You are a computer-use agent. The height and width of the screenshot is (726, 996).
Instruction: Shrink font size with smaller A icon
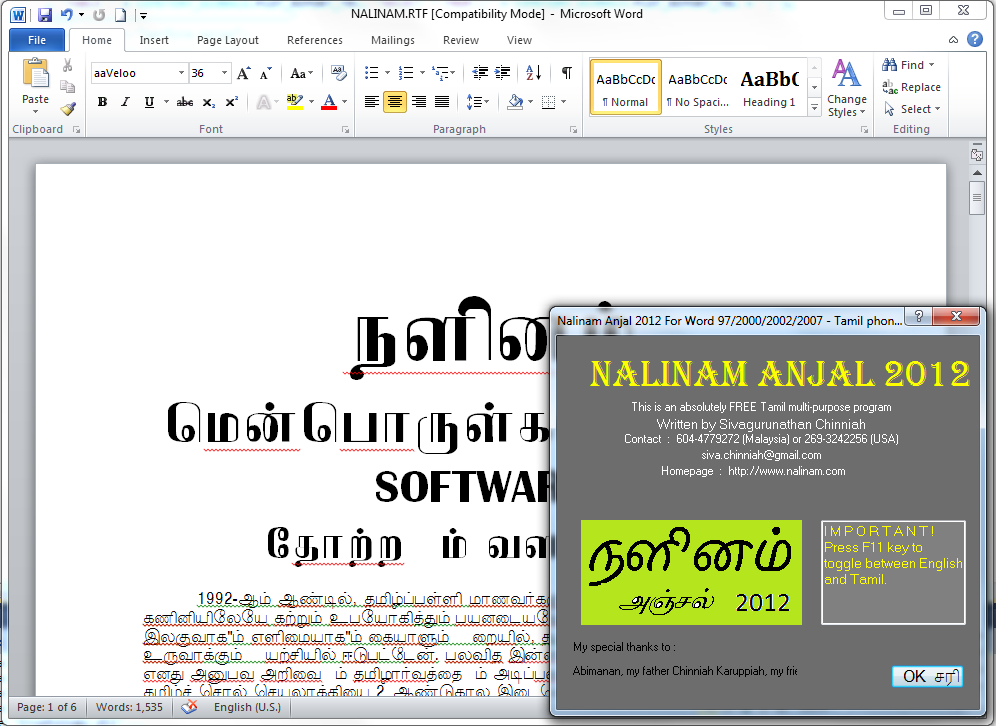pos(266,73)
